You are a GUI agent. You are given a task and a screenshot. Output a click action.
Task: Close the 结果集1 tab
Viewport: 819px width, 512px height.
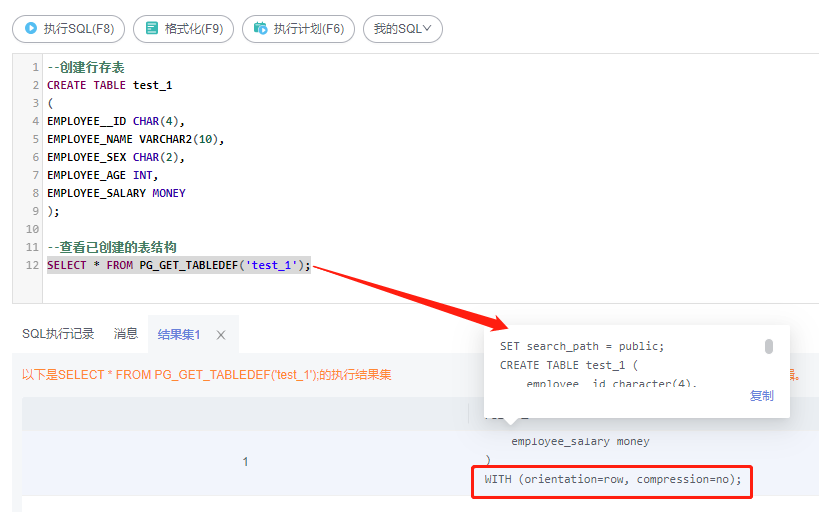(221, 335)
